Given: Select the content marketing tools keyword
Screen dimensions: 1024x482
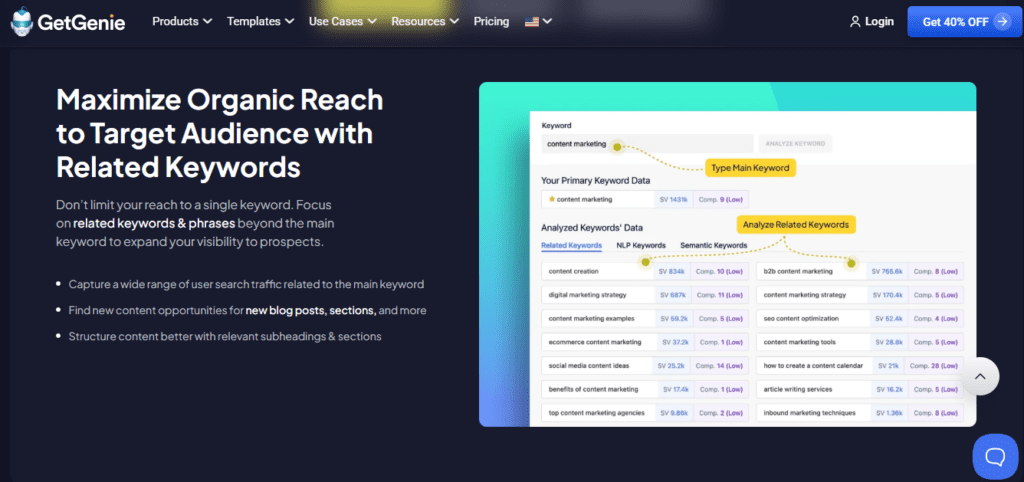Looking at the screenshot, I should click(860, 342).
